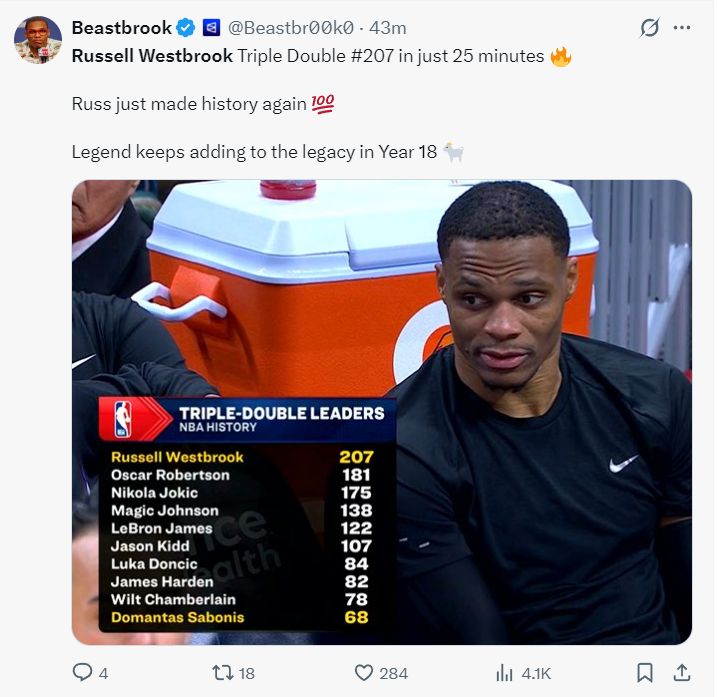Click the 43m timestamp link
717x697 pixels.
[x=388, y=28]
